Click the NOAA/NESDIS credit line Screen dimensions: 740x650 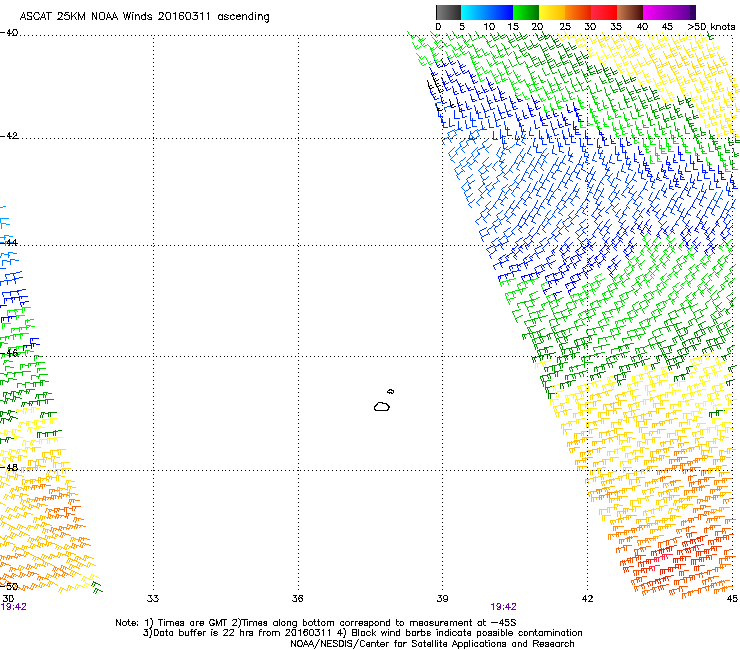coord(432,644)
